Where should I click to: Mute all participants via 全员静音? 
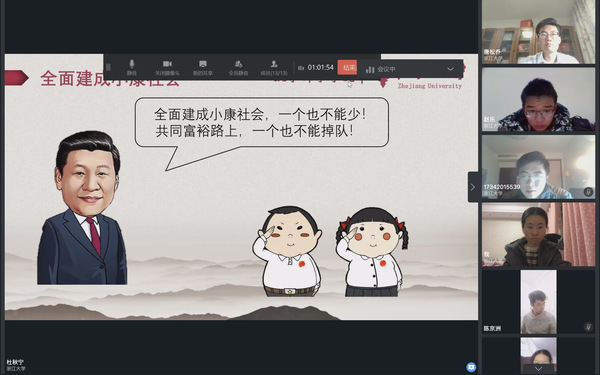tap(238, 67)
